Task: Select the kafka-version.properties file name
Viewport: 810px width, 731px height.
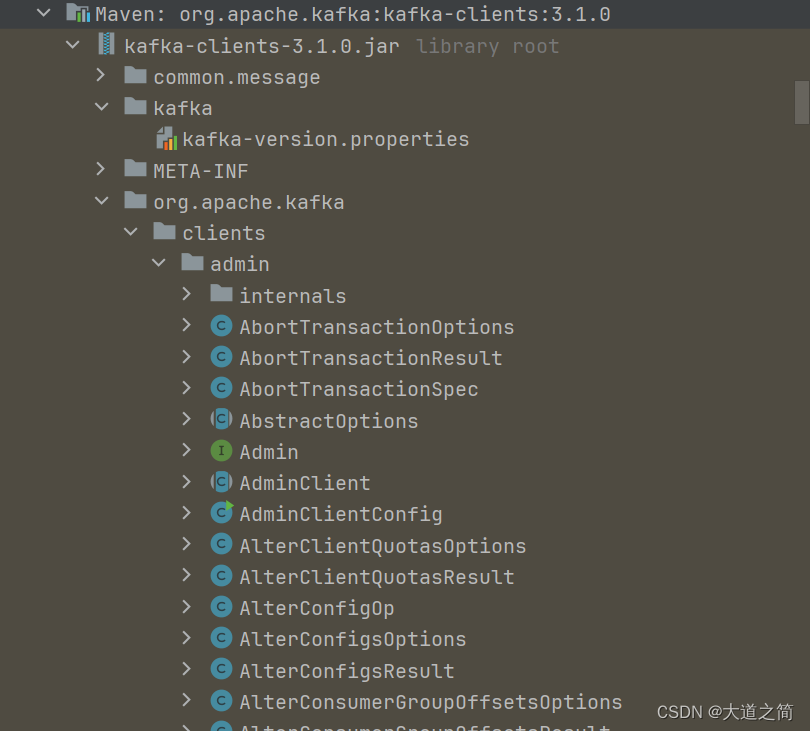Action: pyautogui.click(x=325, y=139)
